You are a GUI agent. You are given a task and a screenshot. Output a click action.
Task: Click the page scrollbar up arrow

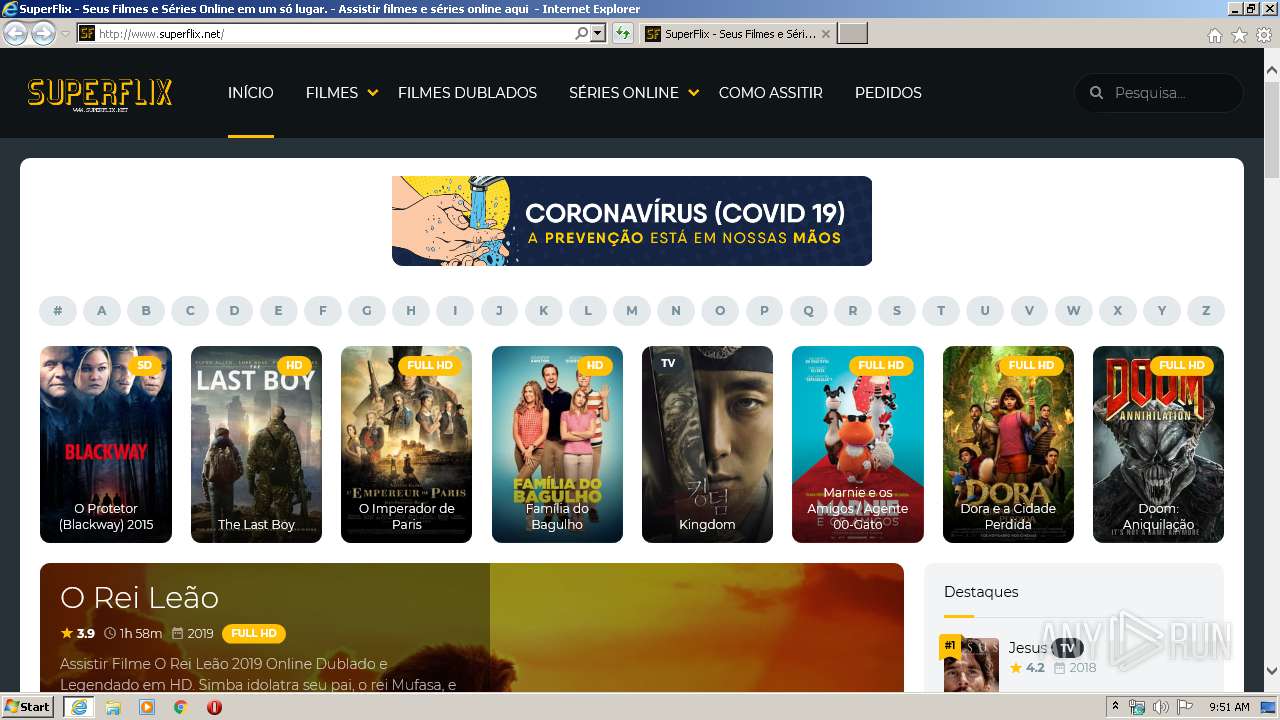[x=1271, y=71]
